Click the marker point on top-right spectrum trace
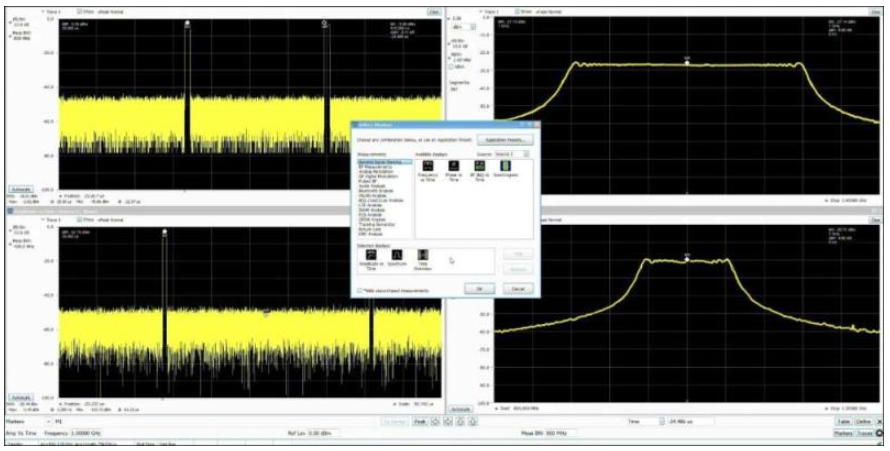The width and height of the screenshot is (890, 451). [x=687, y=62]
